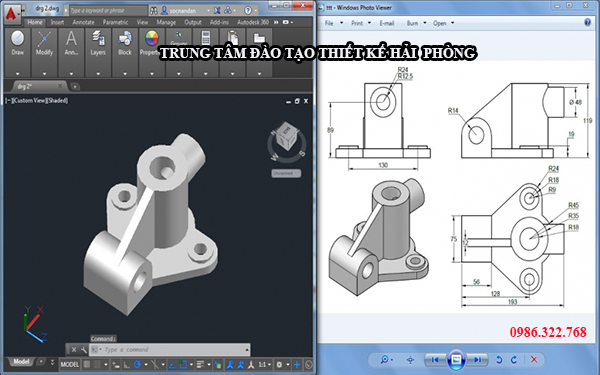Expand the Layers panel dropdown arrow
The width and height of the screenshot is (600, 375).
click(98, 73)
